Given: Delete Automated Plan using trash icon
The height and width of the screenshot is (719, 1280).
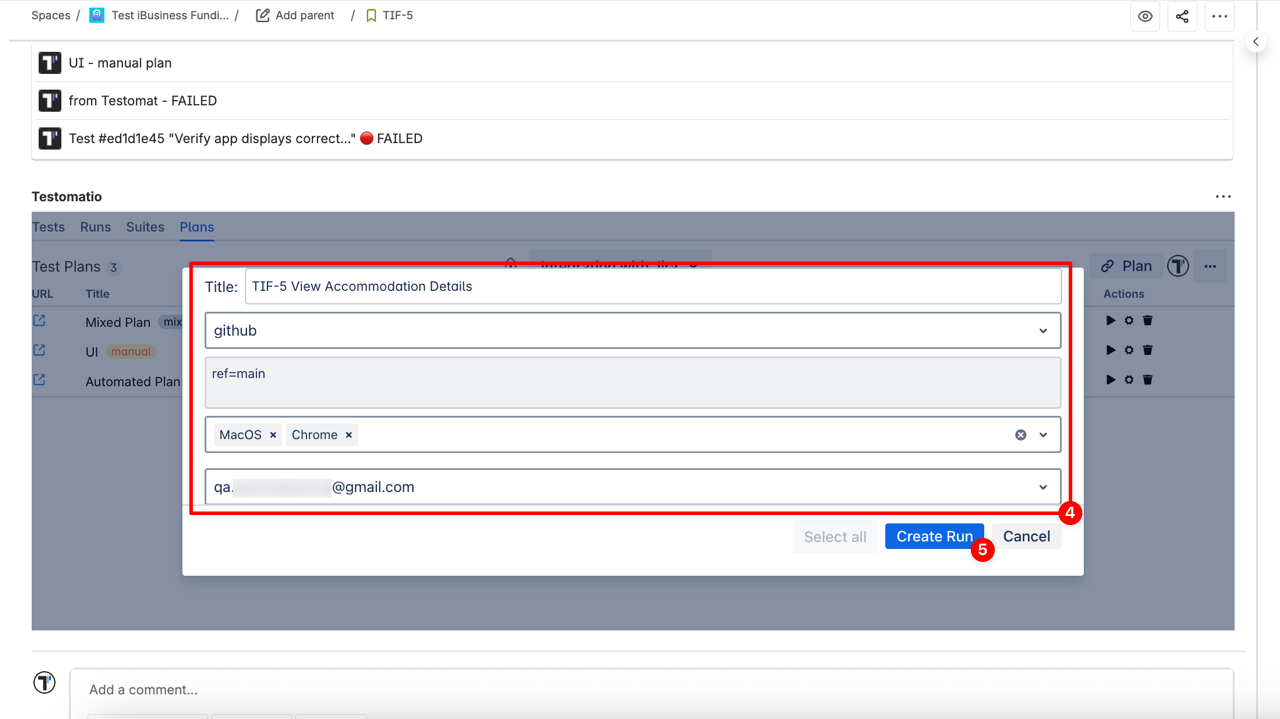Looking at the screenshot, I should (1148, 380).
